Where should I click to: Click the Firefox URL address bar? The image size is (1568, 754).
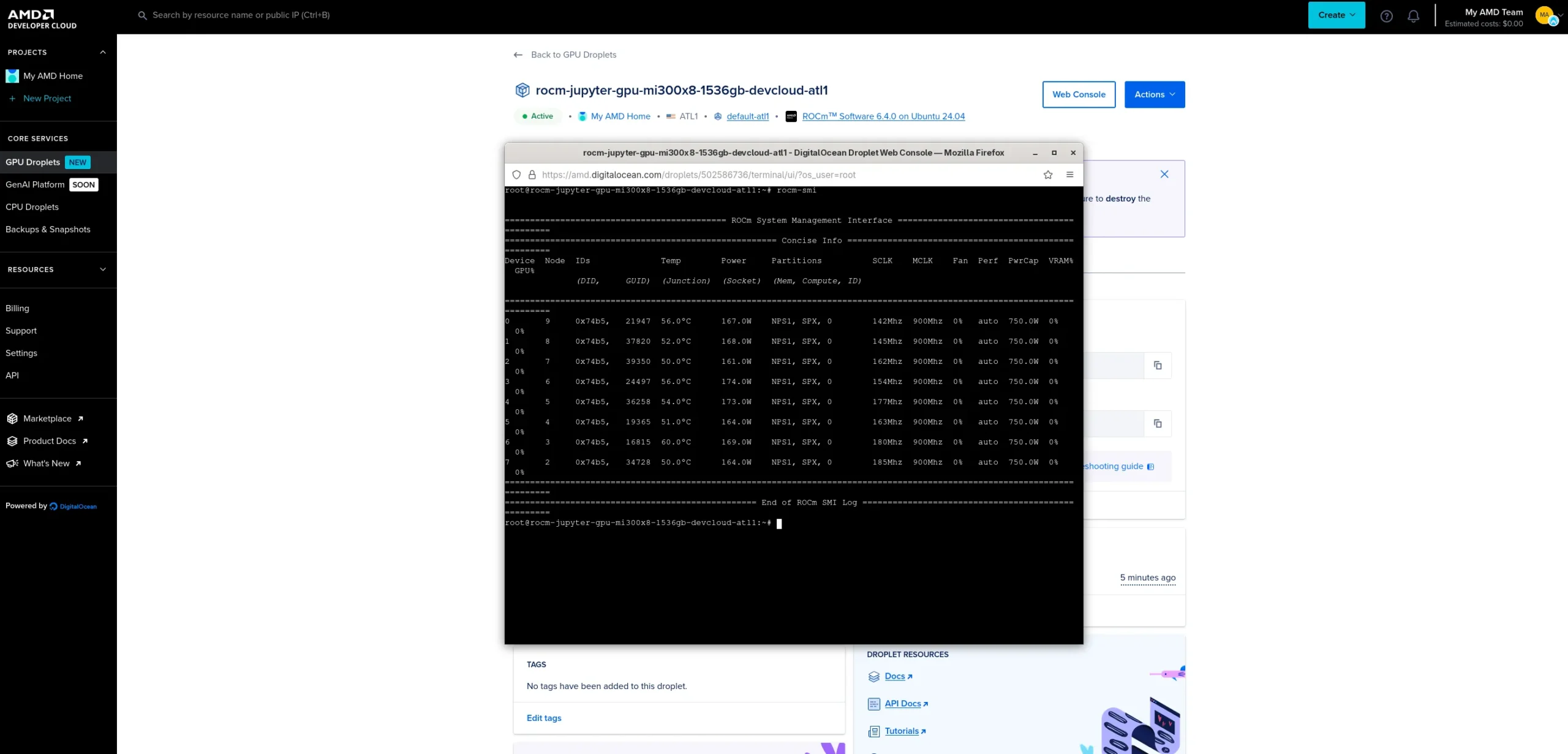[x=698, y=175]
